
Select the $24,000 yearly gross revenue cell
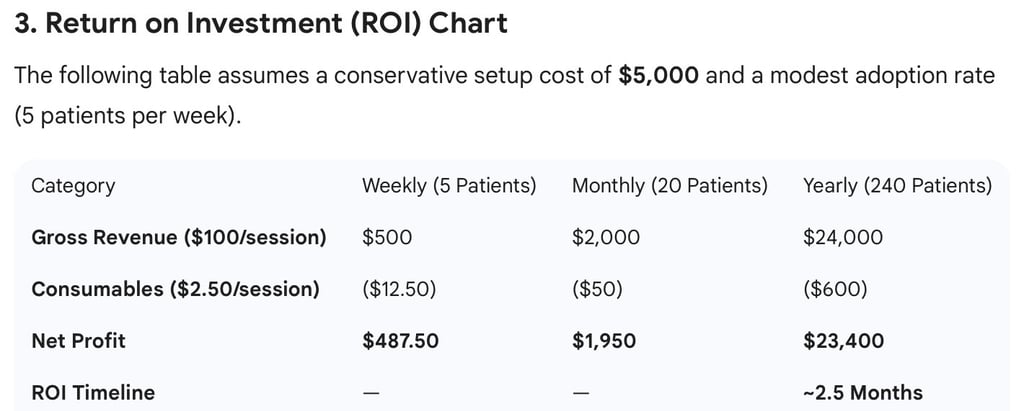coord(843,238)
